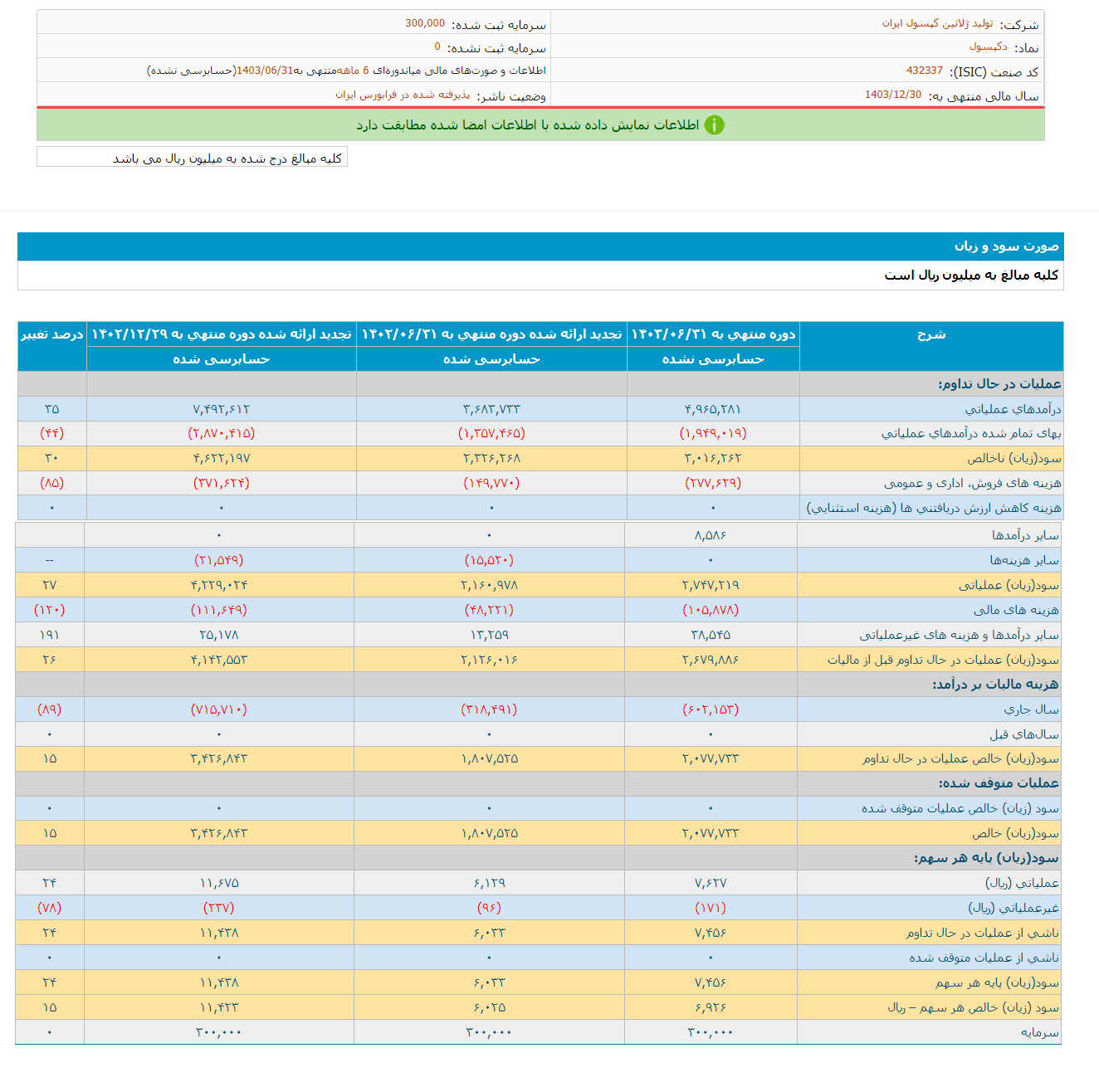Click the value 7,492,612 in revenue row

pos(219,408)
